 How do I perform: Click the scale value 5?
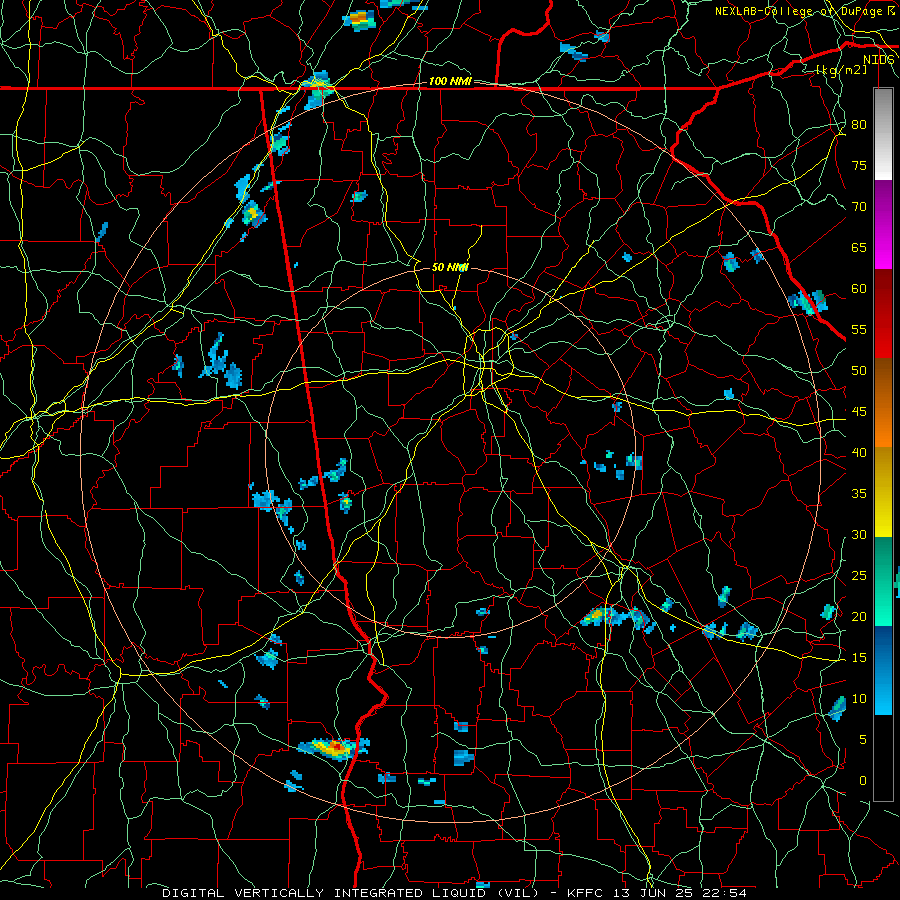863,740
